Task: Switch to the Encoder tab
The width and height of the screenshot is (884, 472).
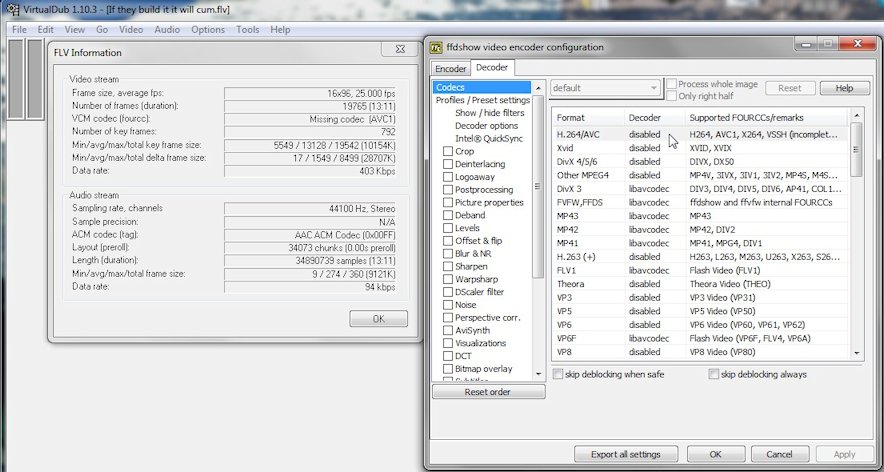Action: point(450,69)
